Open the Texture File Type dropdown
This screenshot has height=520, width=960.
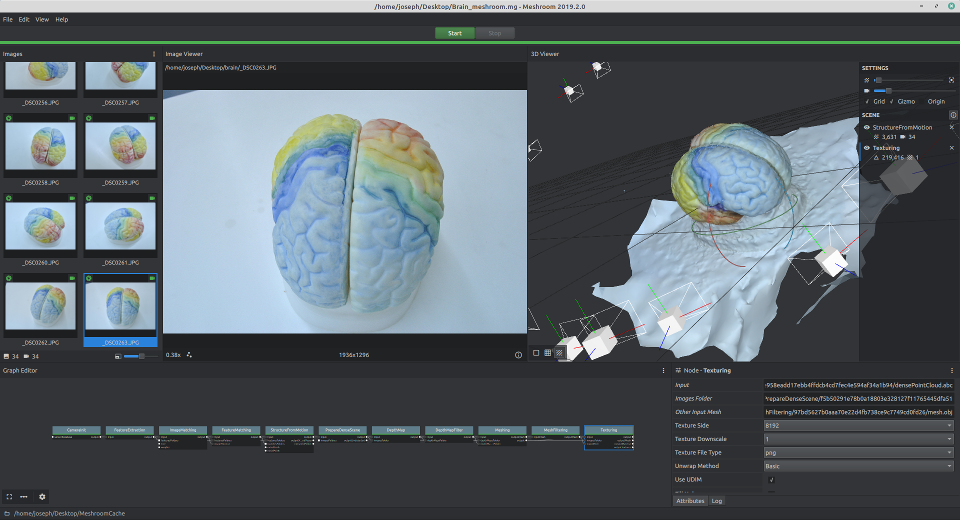[x=857, y=453]
